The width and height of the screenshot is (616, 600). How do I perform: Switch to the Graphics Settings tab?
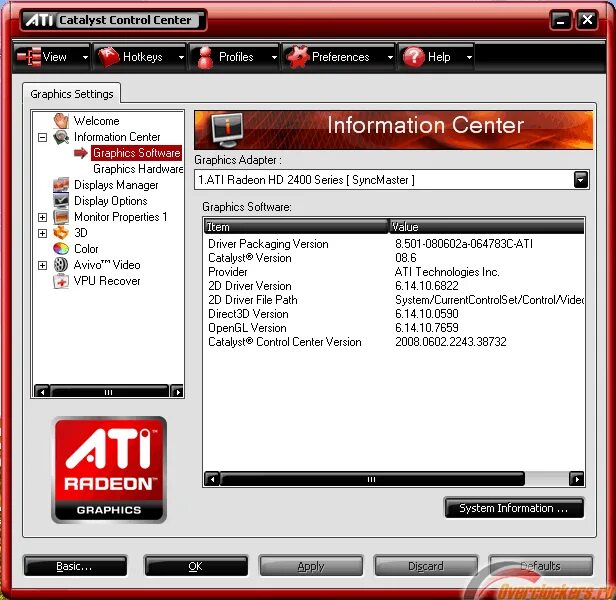pyautogui.click(x=72, y=94)
